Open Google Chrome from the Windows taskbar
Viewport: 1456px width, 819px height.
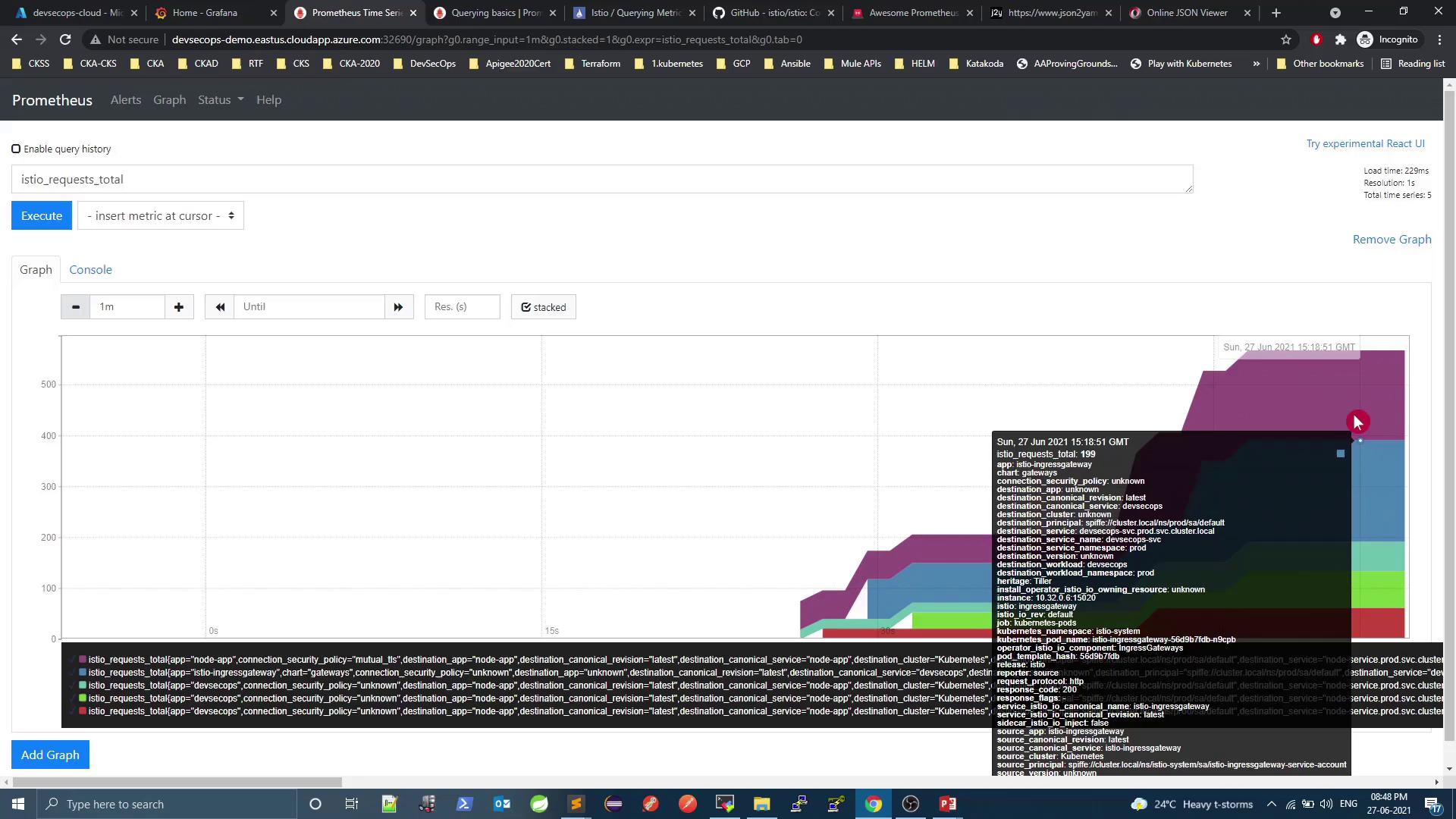[x=874, y=804]
